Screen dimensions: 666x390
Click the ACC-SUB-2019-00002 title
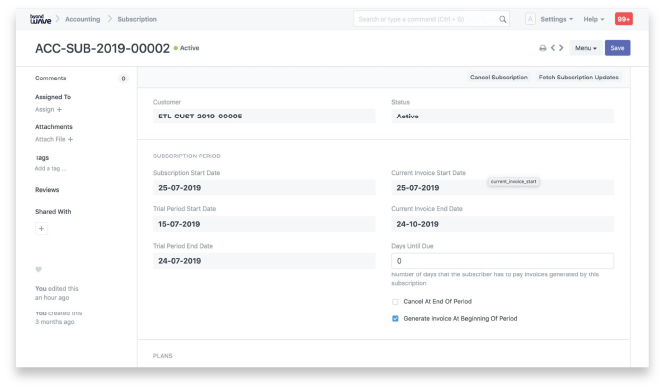(102, 48)
